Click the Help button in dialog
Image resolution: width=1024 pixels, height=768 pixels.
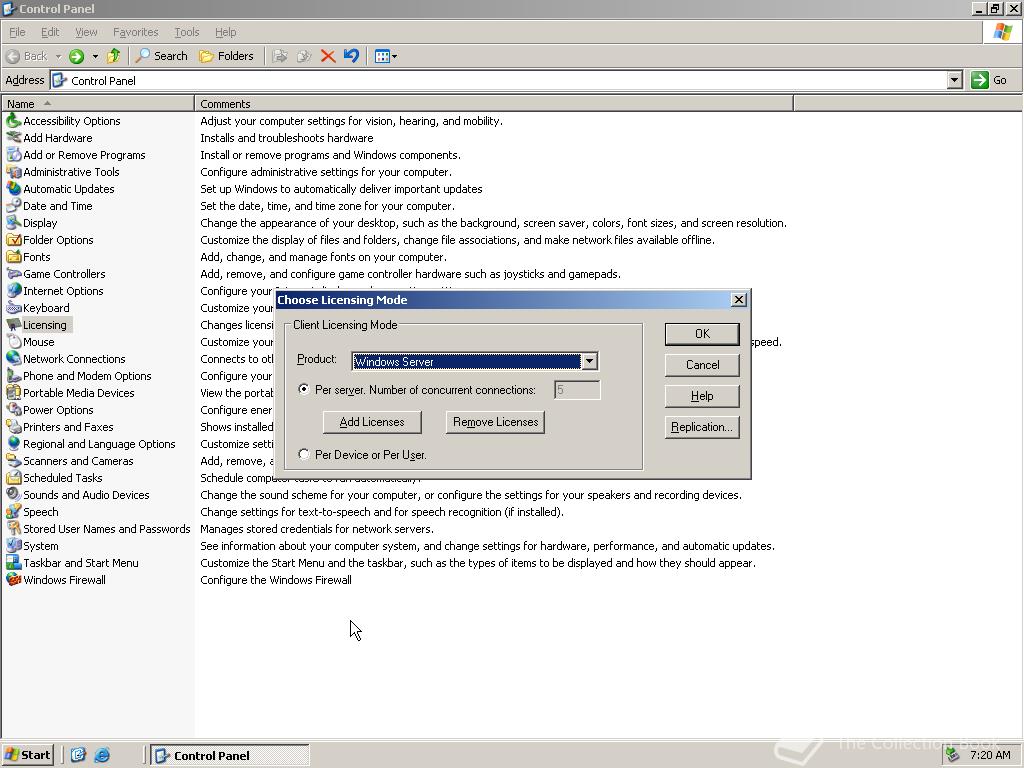[702, 396]
